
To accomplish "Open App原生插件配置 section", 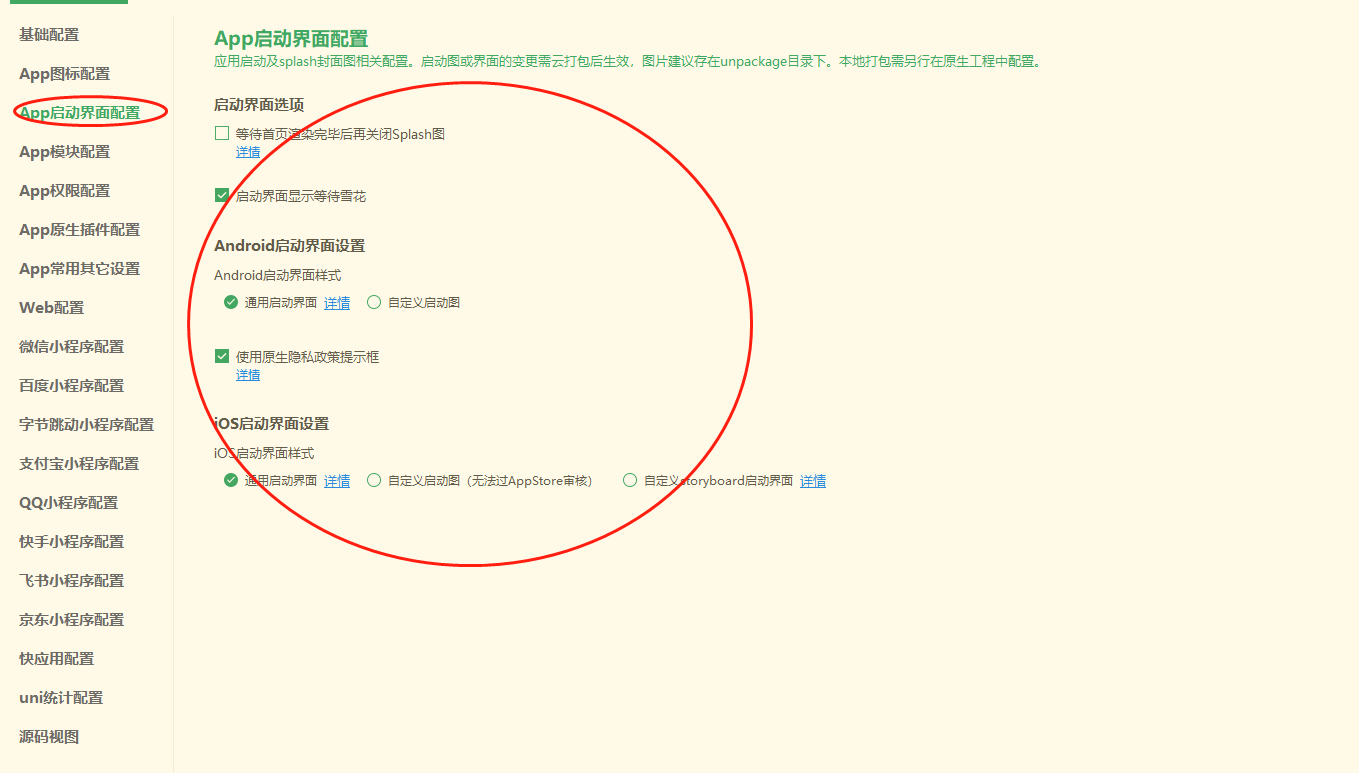I will pyautogui.click(x=80, y=230).
